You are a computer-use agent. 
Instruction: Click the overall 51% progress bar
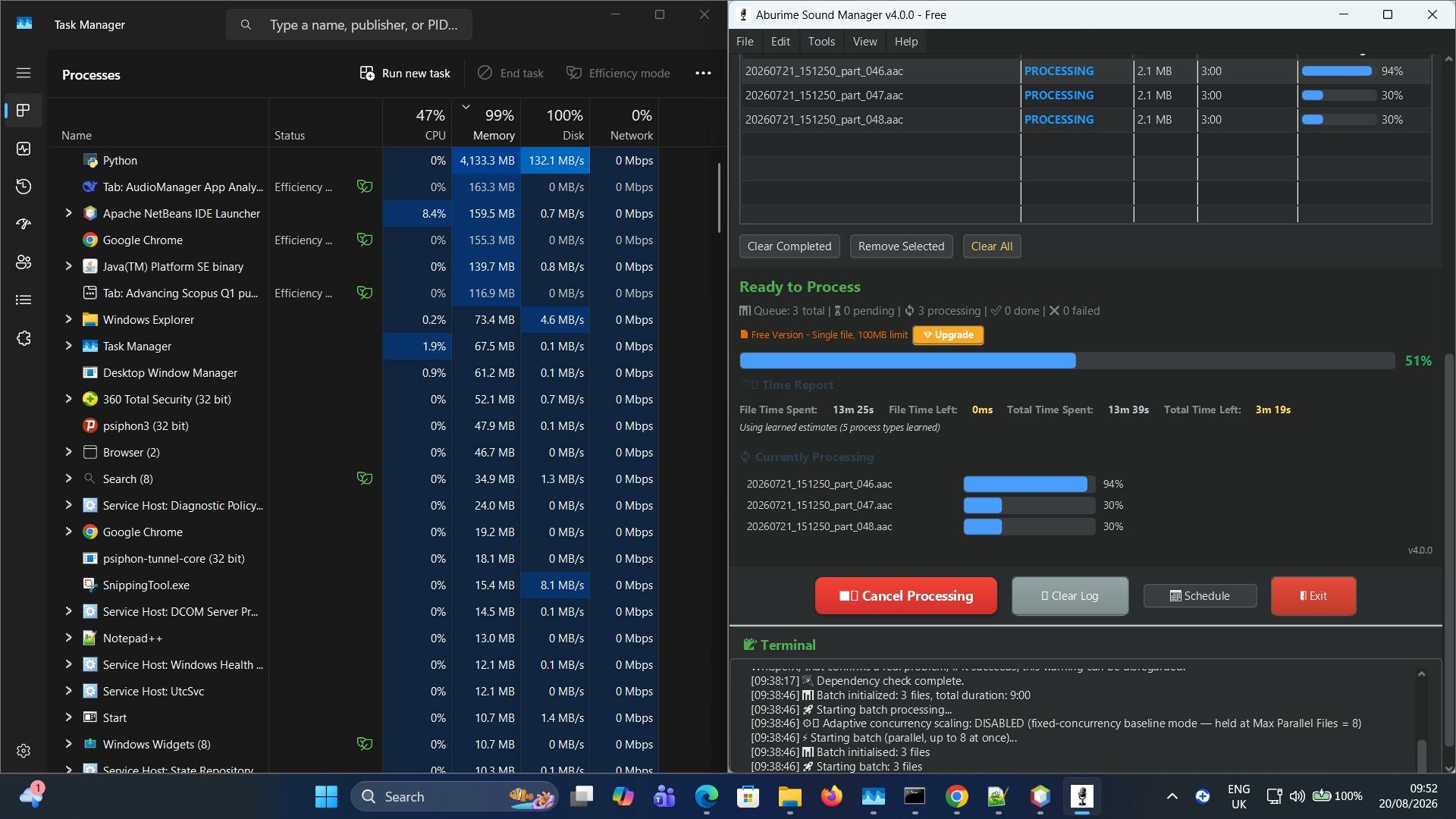click(1067, 361)
